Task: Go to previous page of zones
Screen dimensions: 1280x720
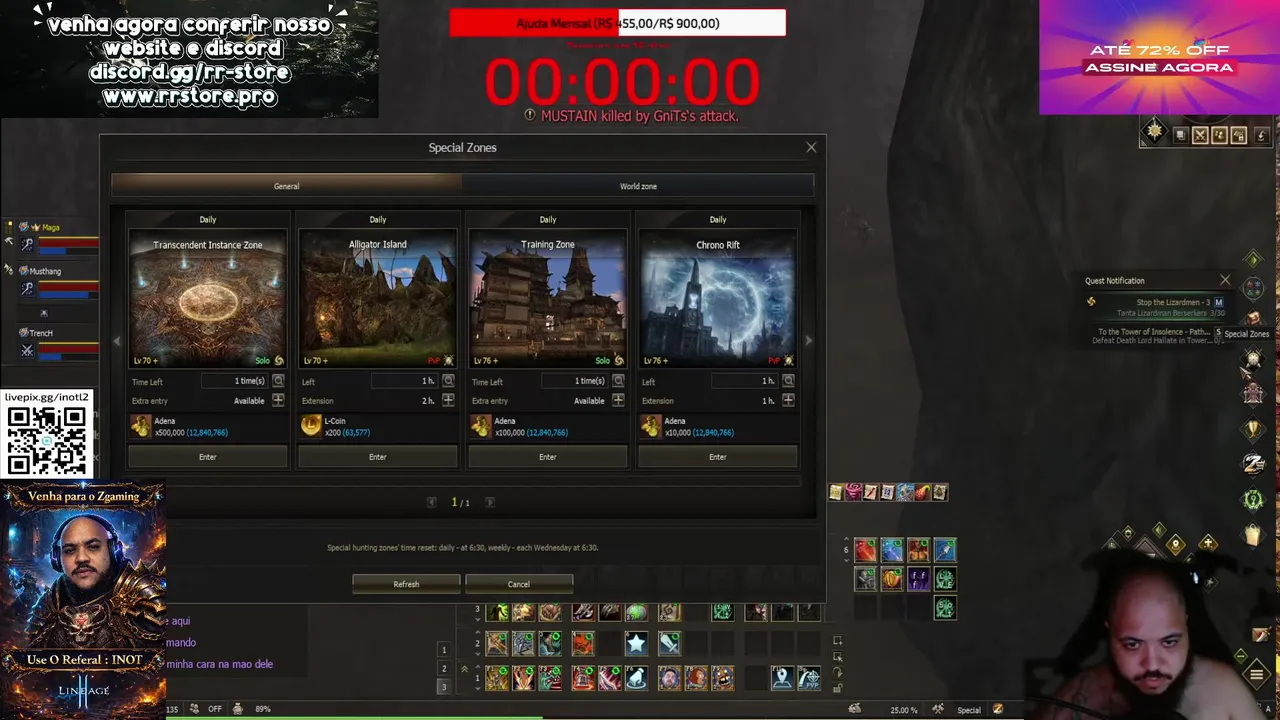Action: point(431,502)
